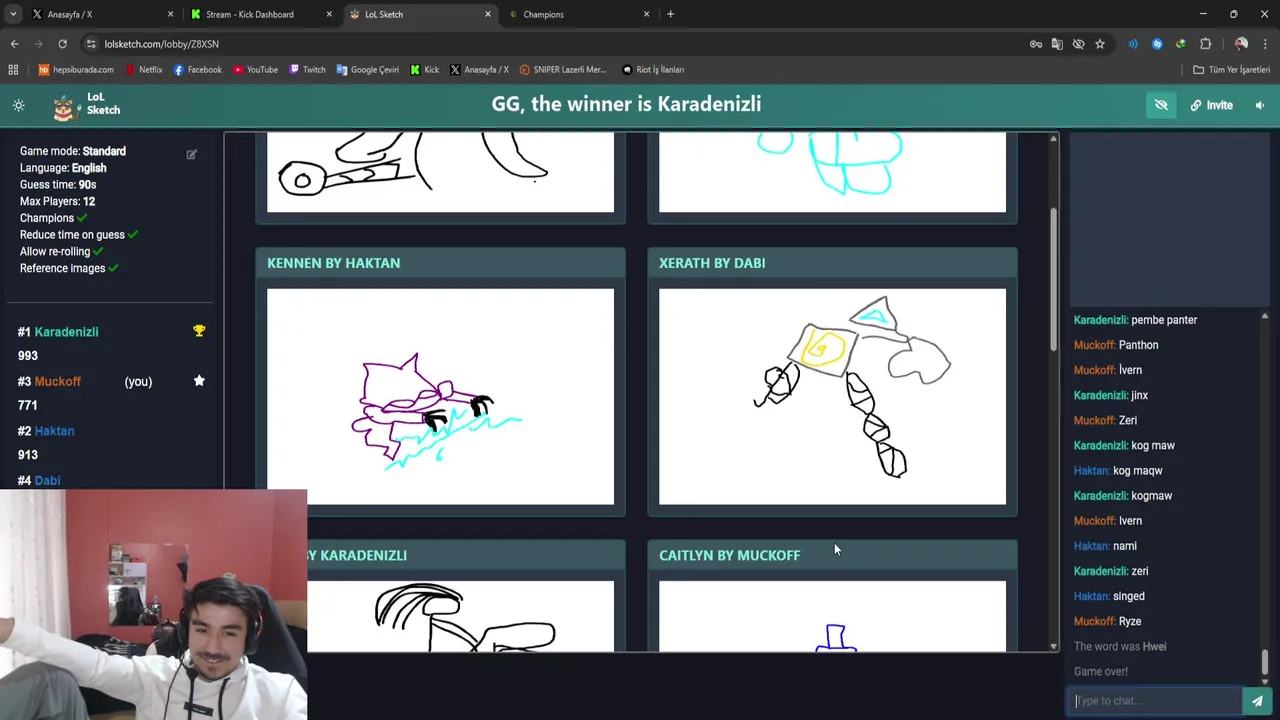Switch to the Stream - Kick Dashboard tab
The height and width of the screenshot is (720, 1280).
[260, 14]
